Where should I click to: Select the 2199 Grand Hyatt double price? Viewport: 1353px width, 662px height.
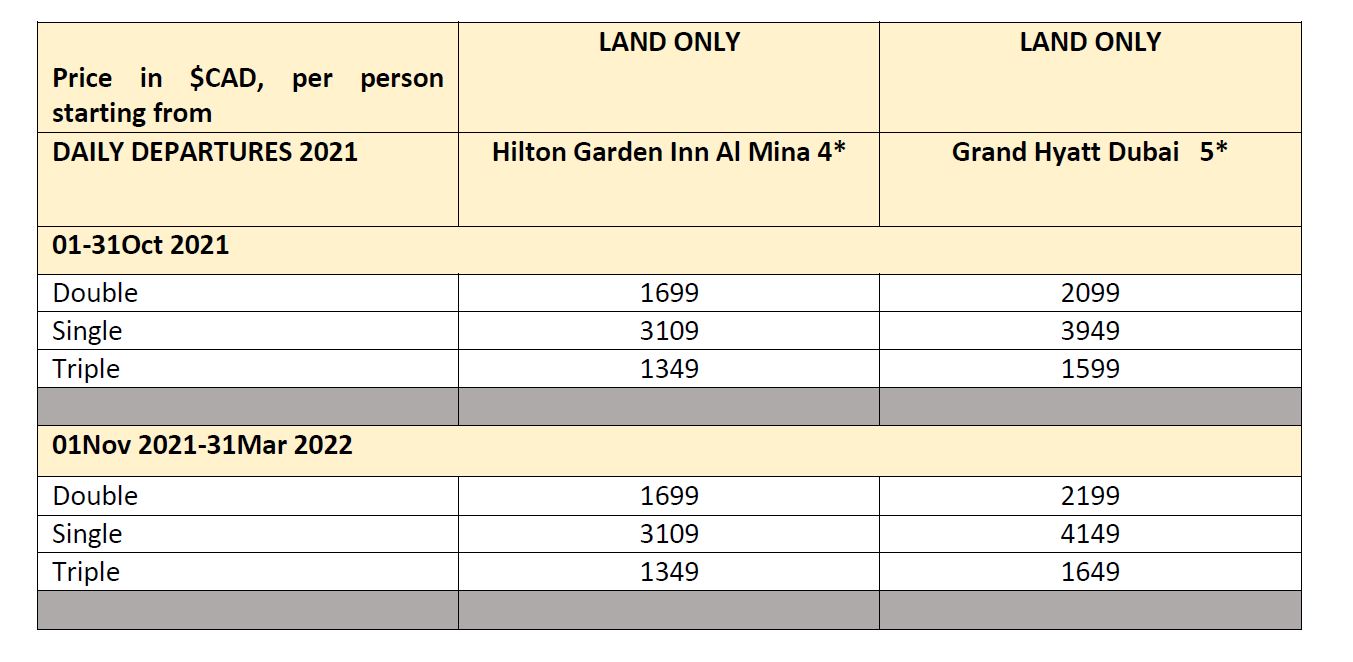coord(1090,496)
